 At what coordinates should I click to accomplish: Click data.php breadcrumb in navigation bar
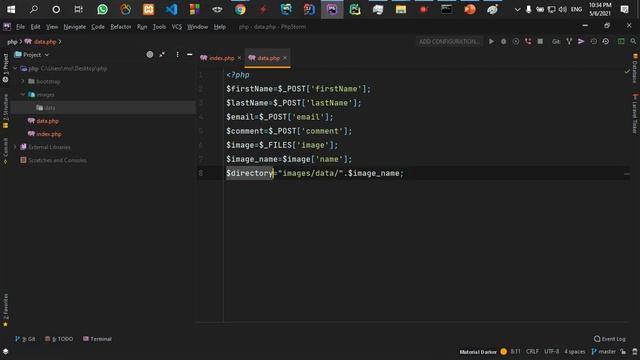(x=41, y=42)
